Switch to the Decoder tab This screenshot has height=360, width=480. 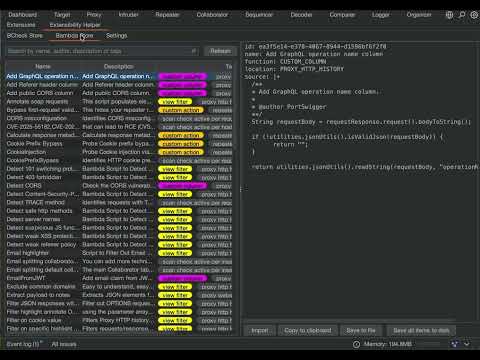click(301, 15)
